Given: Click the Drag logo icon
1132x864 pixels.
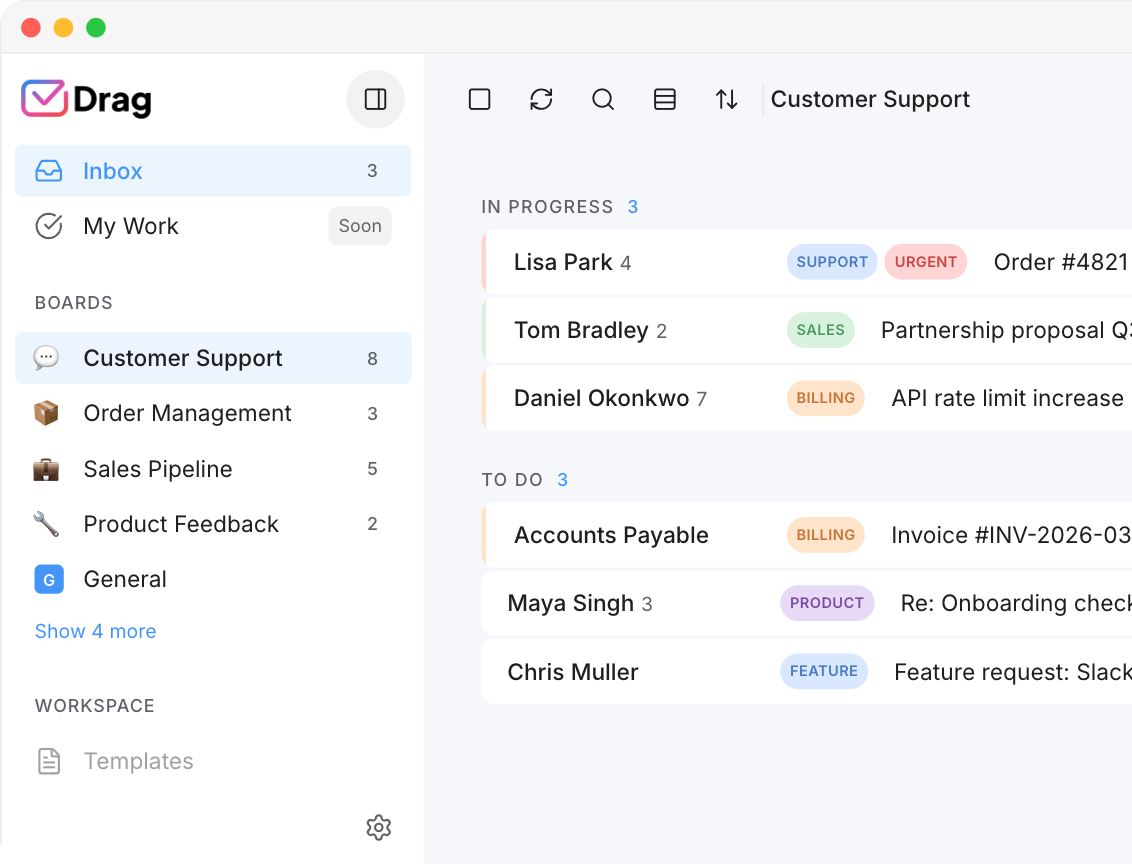Looking at the screenshot, I should pyautogui.click(x=44, y=98).
